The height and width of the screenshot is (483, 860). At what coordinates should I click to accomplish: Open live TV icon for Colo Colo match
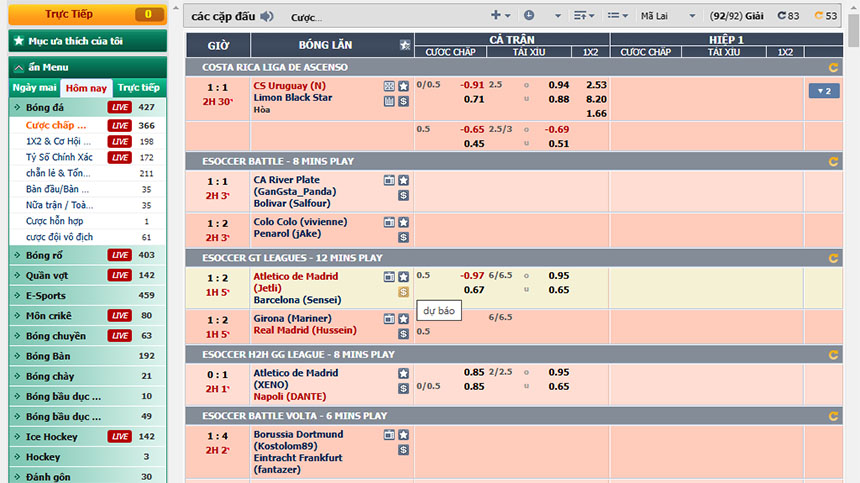click(389, 223)
